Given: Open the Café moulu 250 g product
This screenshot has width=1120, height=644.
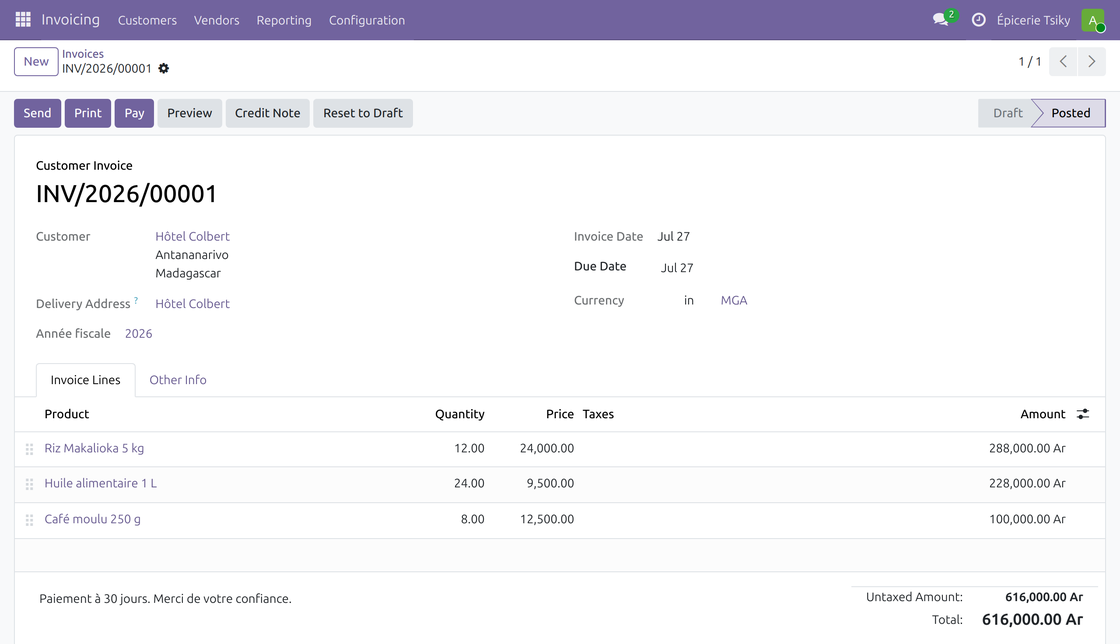Looking at the screenshot, I should 93,519.
